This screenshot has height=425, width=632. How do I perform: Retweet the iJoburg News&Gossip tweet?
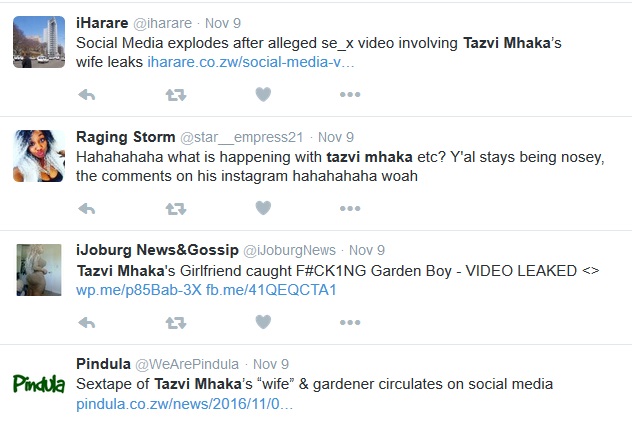(175, 322)
